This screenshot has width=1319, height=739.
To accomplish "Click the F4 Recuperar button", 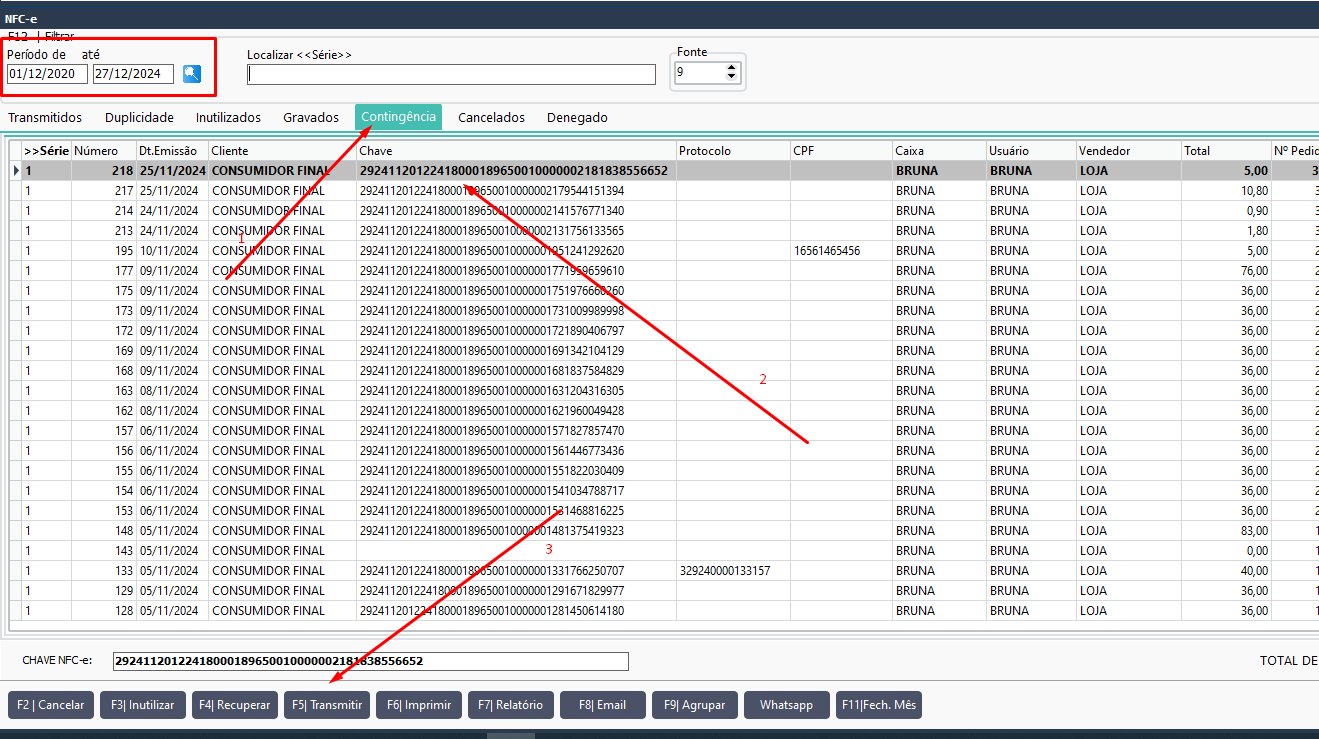I will coord(235,705).
